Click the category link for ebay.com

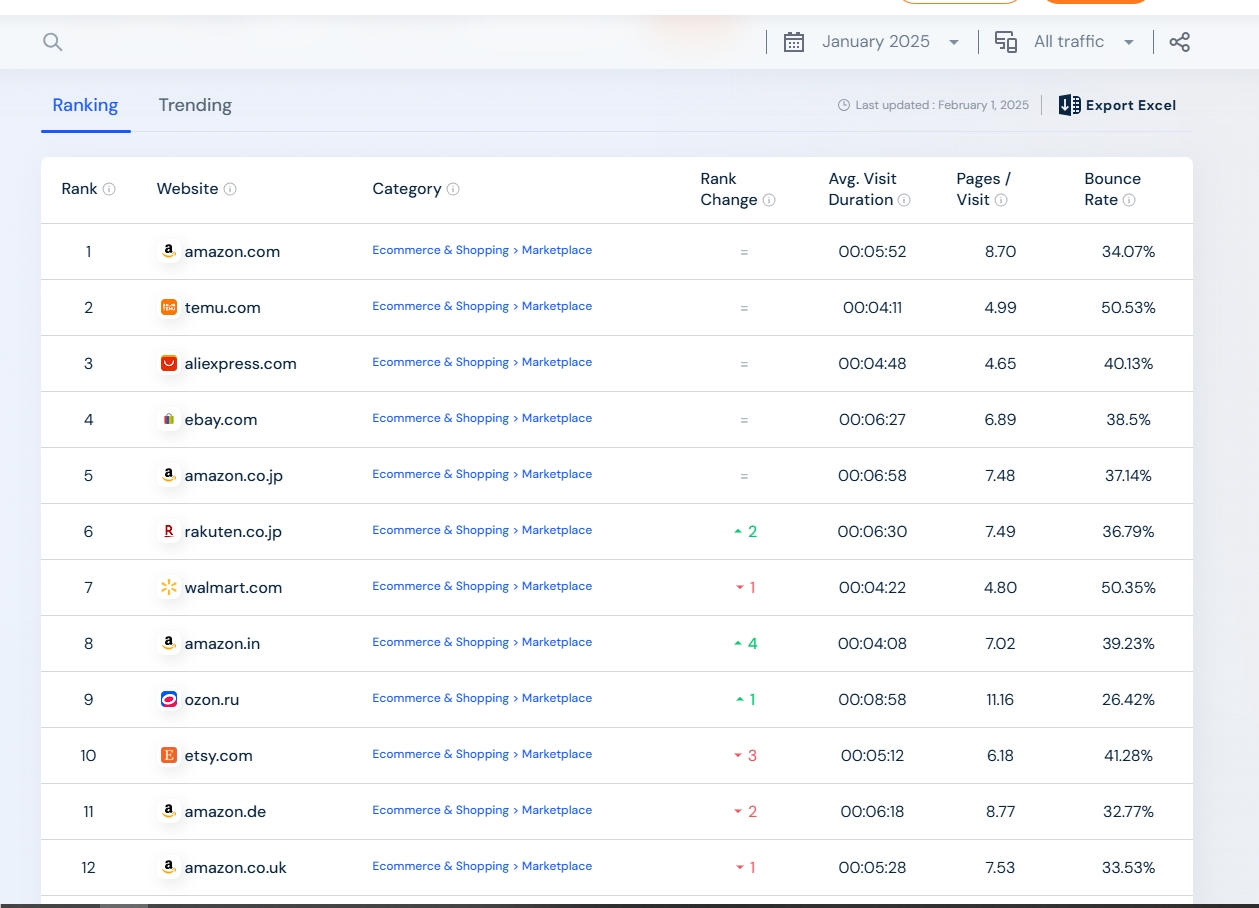point(482,419)
